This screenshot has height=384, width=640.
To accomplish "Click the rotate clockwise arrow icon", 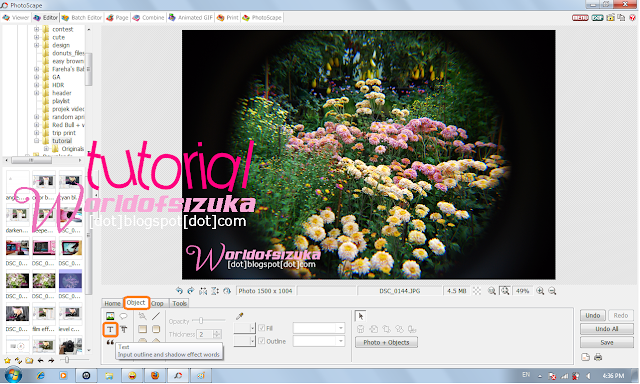I will point(191,291).
